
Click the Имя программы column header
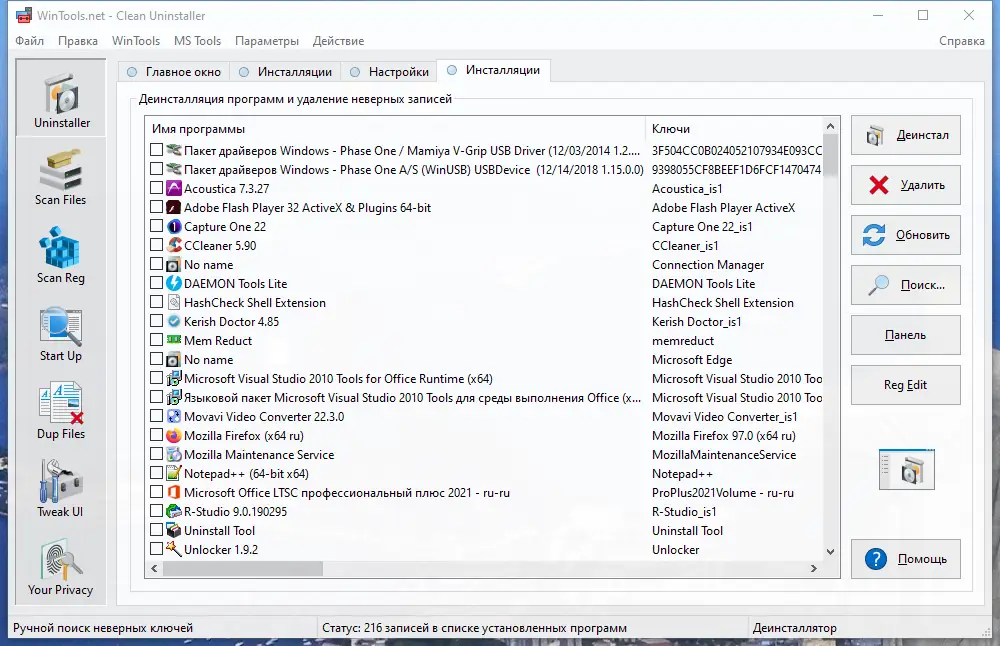point(395,129)
